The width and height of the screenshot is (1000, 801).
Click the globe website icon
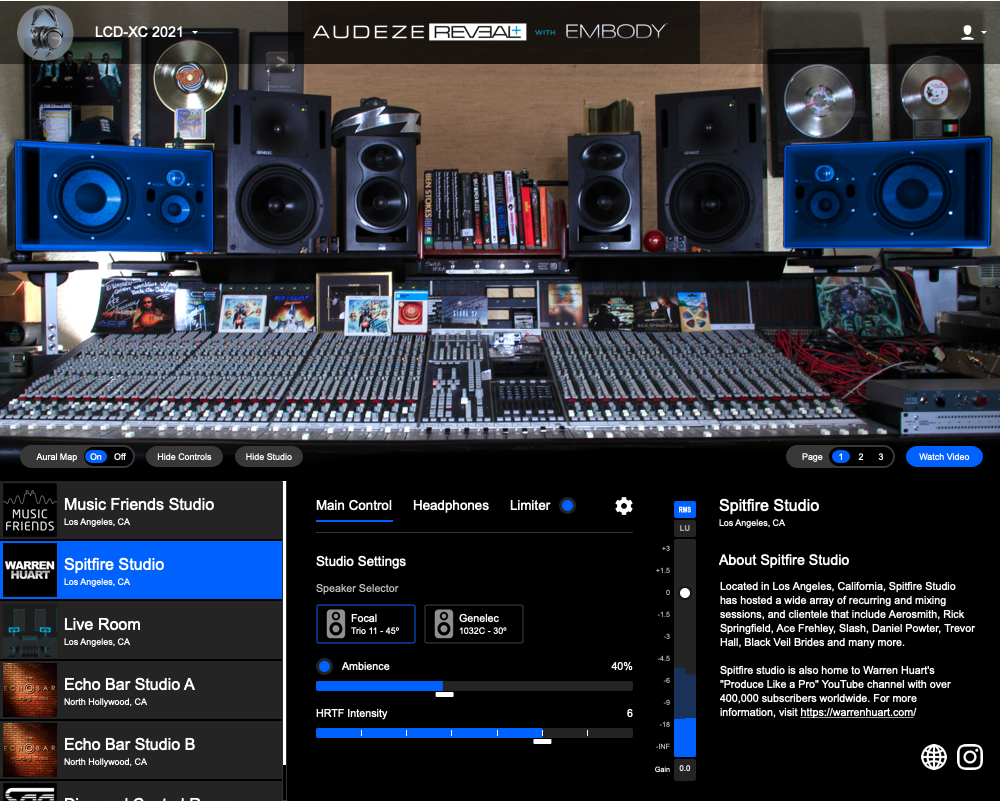tap(934, 757)
